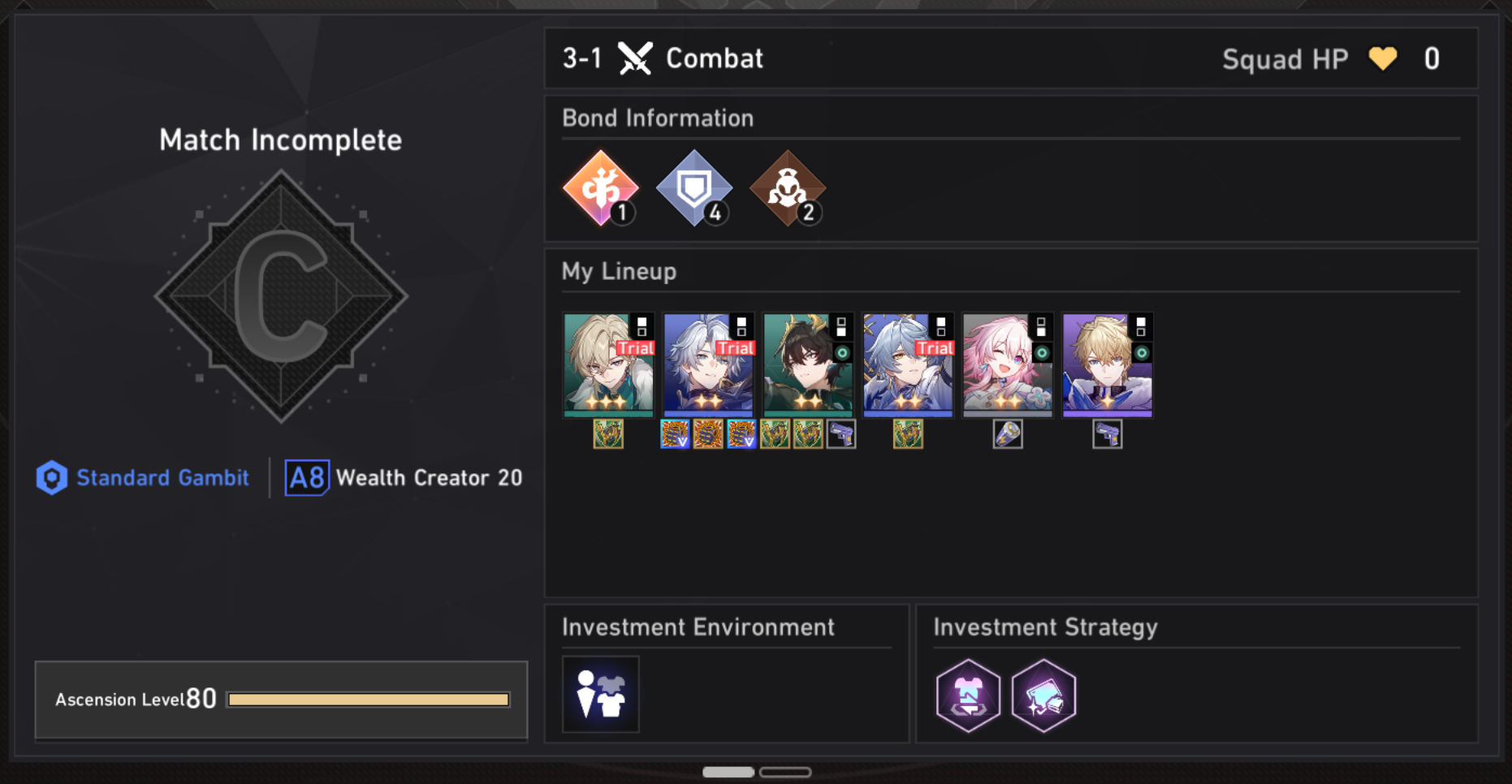Click the last blond character with purple background
The image size is (1512, 784).
coord(1108,365)
